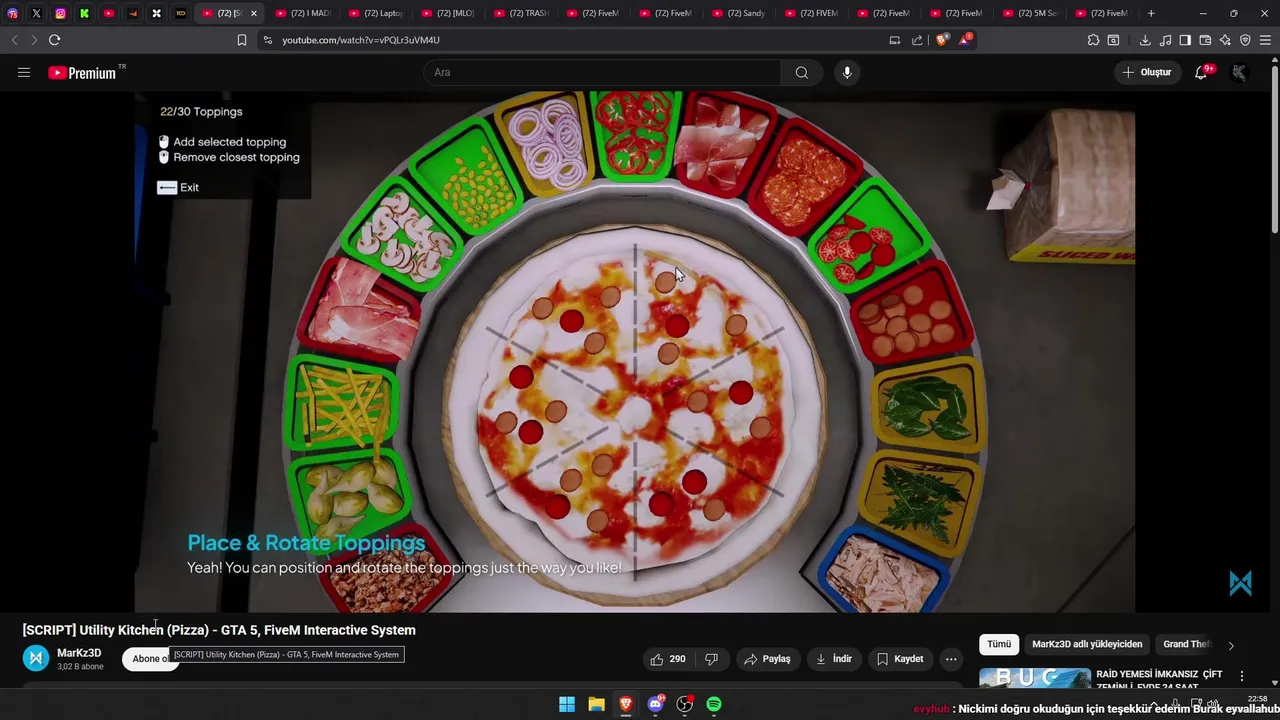Click taskbar clock showing 22:58
1280x720 pixels.
1258,699
